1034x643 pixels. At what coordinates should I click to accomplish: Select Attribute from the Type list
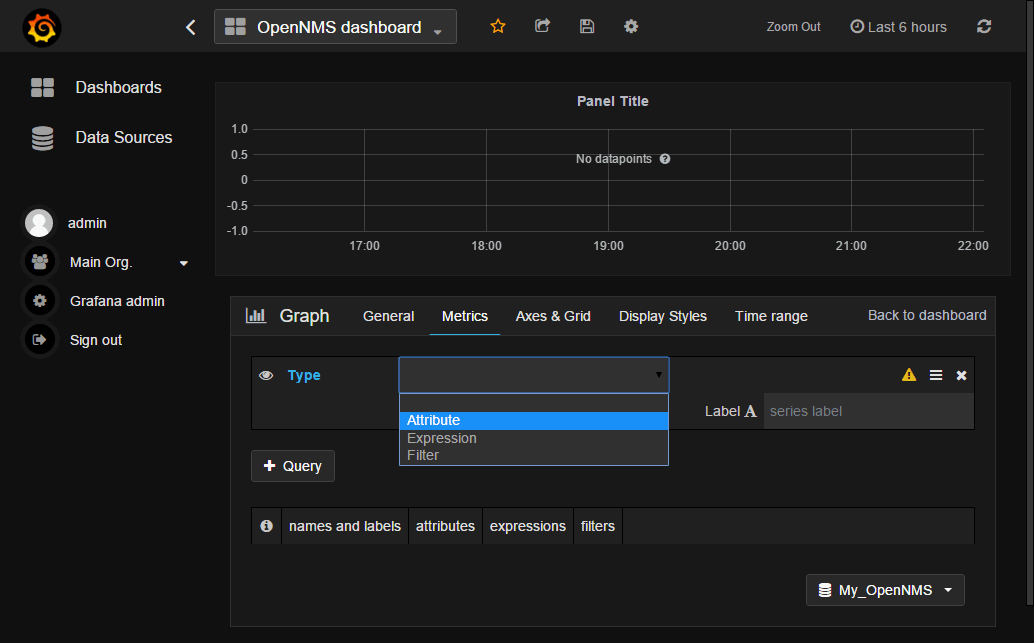[x=533, y=420]
